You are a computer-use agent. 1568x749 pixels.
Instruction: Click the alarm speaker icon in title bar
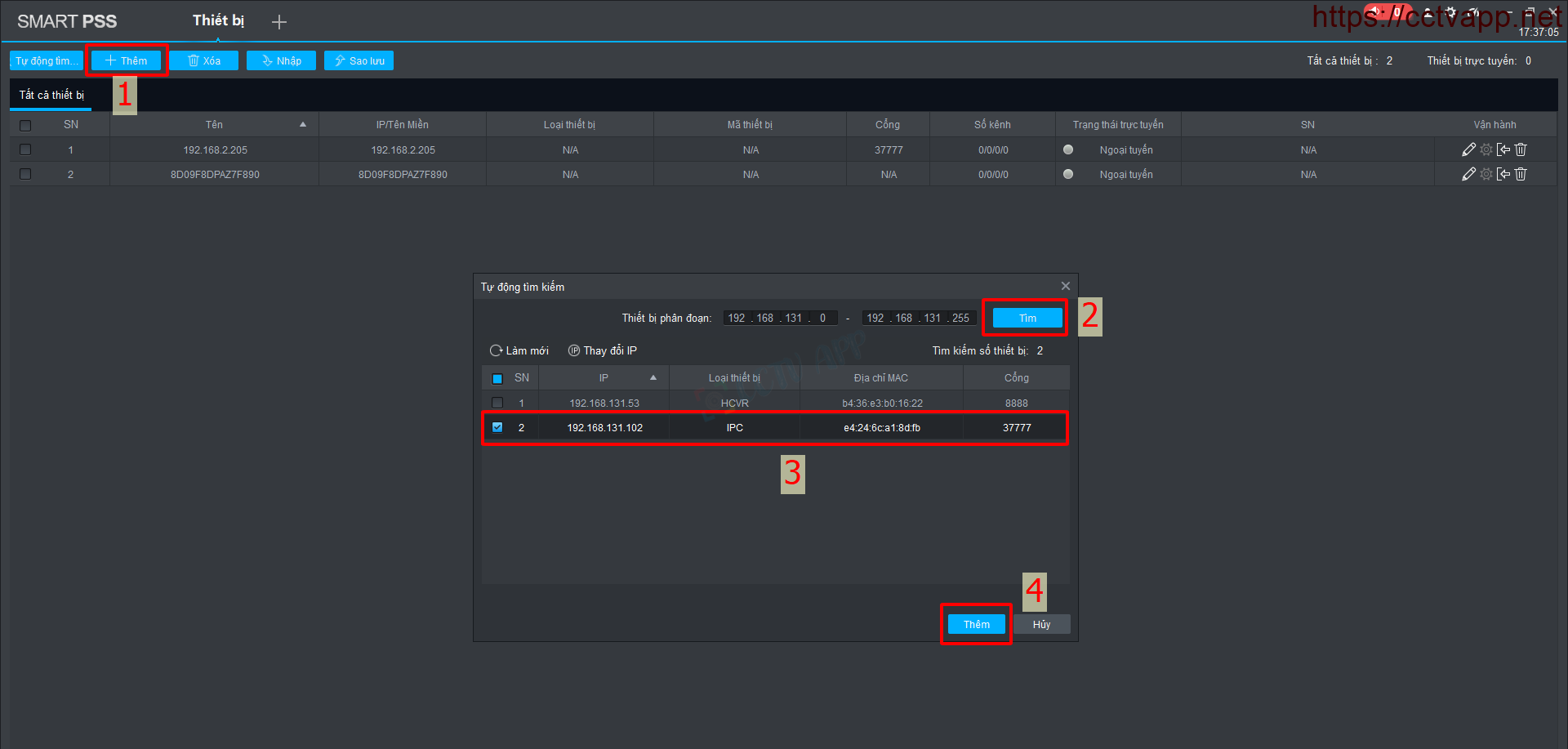(1376, 11)
